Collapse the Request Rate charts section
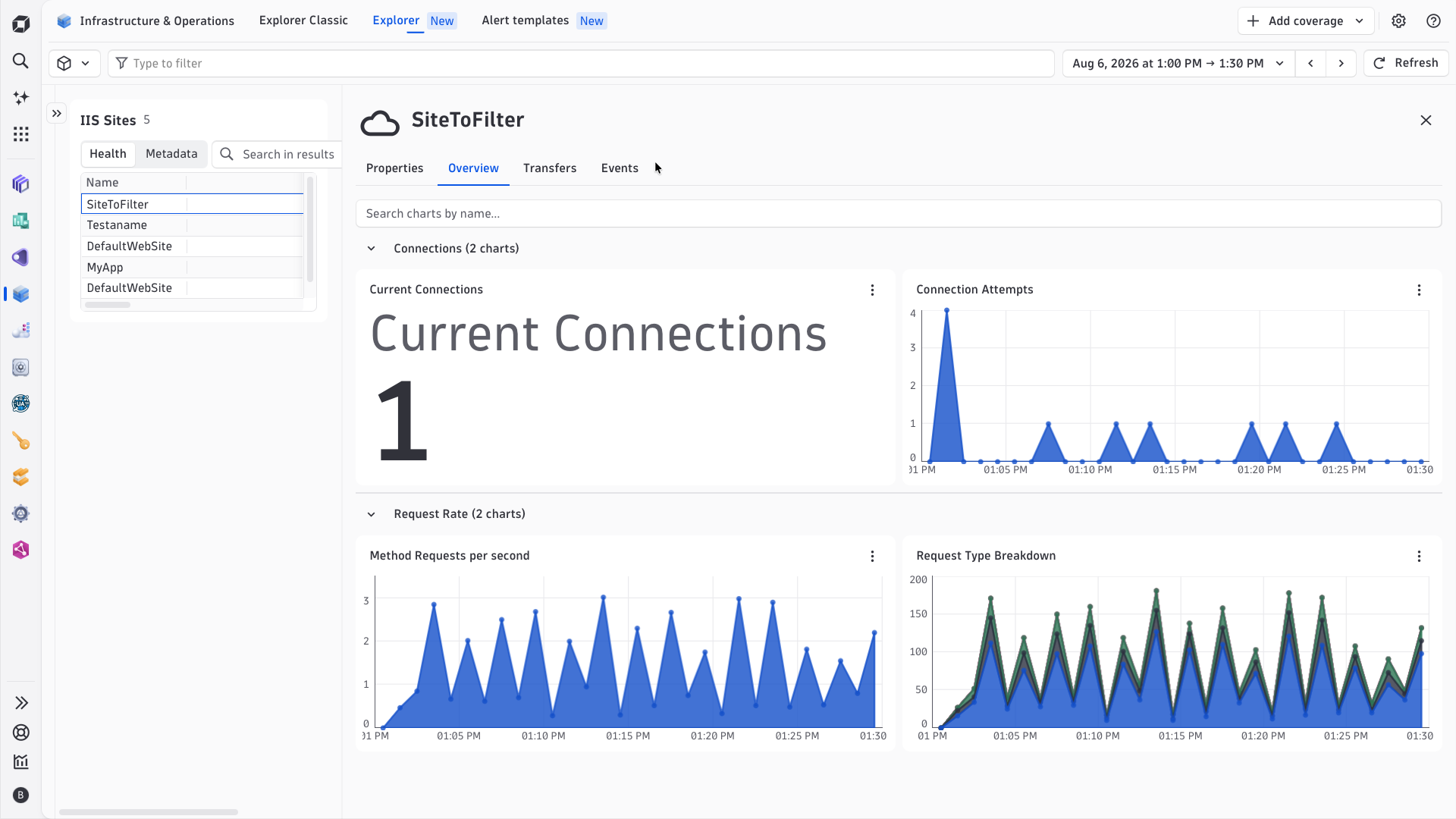1456x819 pixels. click(x=372, y=514)
